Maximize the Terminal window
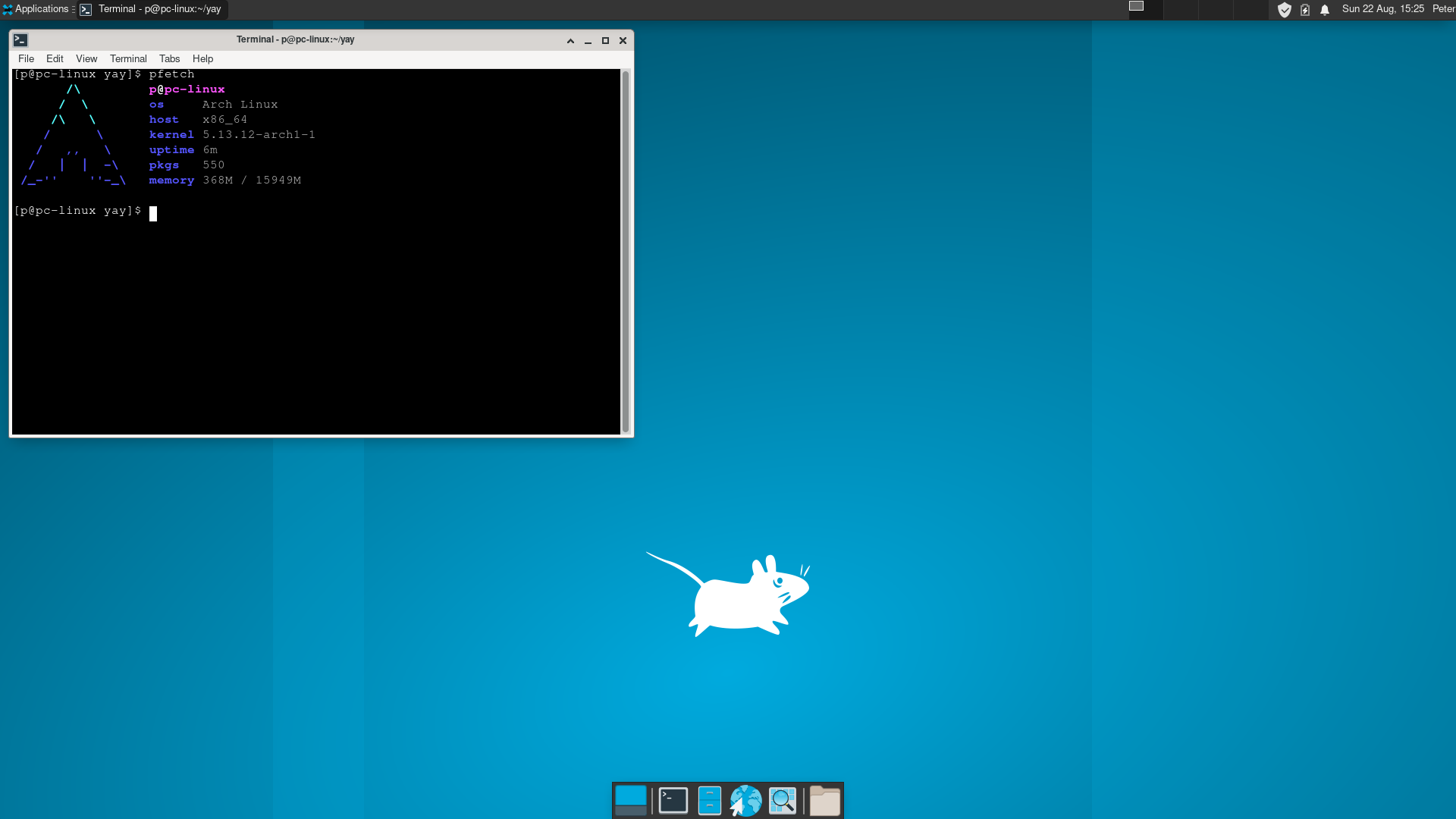The image size is (1456, 819). (605, 41)
